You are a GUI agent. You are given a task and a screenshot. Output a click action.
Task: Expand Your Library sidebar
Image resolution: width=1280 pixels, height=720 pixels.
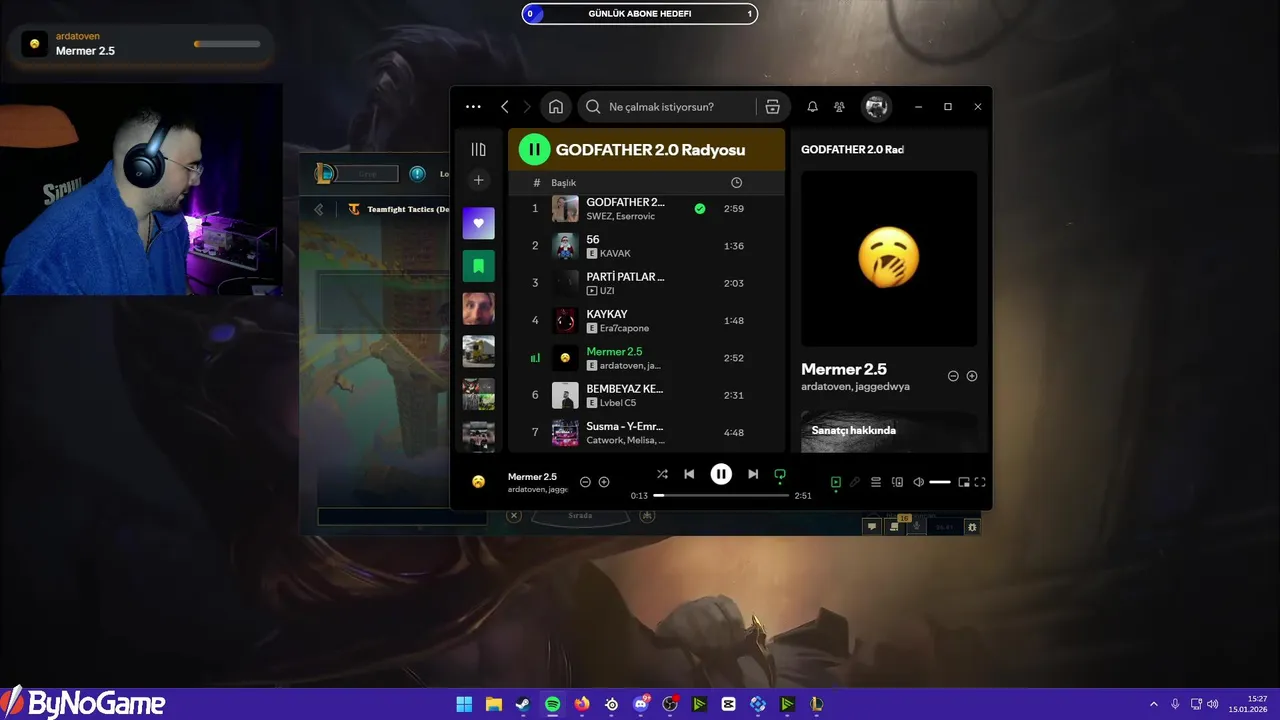(x=478, y=150)
